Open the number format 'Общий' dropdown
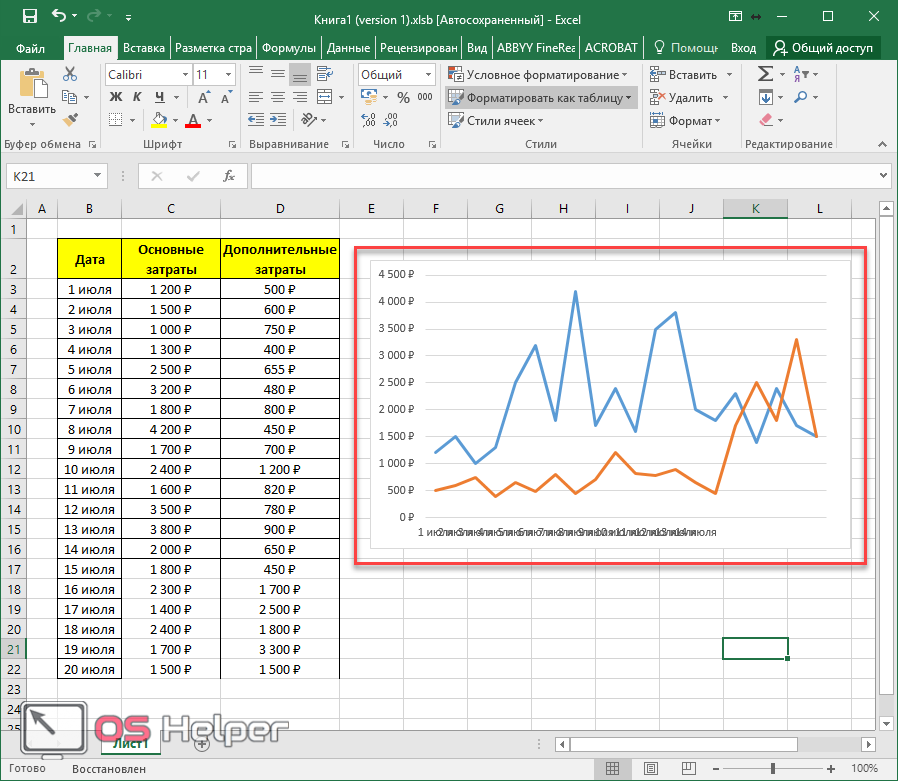The width and height of the screenshot is (898, 781). click(x=430, y=75)
